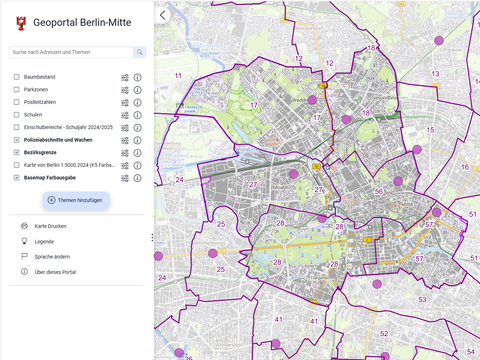Open settings sliders for Bezirksgrenze layer

(125, 153)
